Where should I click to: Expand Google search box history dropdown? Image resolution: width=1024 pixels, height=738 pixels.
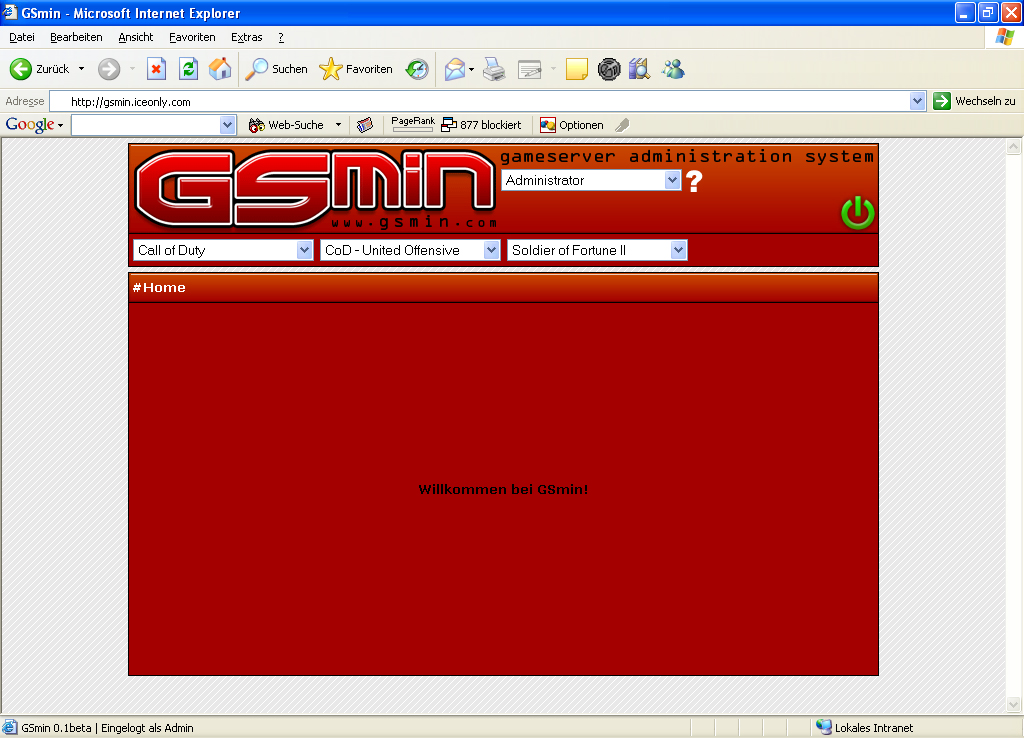[227, 125]
